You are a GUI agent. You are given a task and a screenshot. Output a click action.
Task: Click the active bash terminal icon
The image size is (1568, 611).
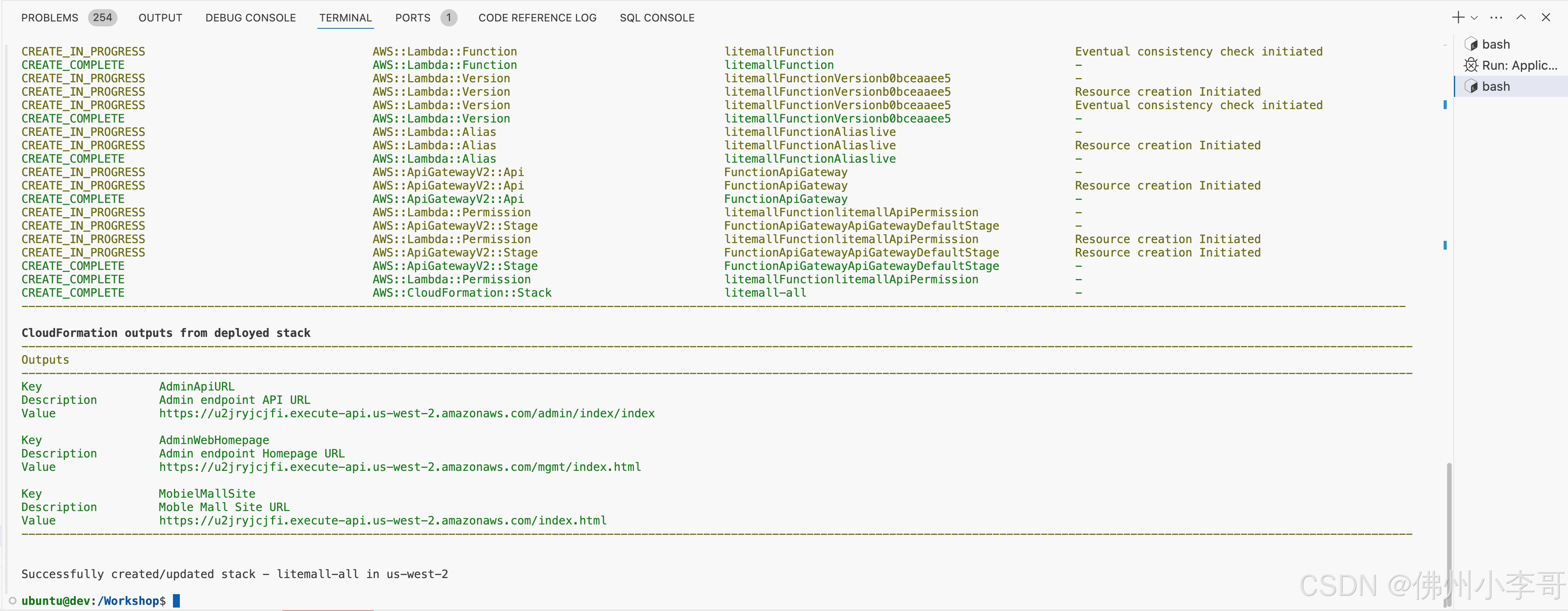tap(1470, 87)
